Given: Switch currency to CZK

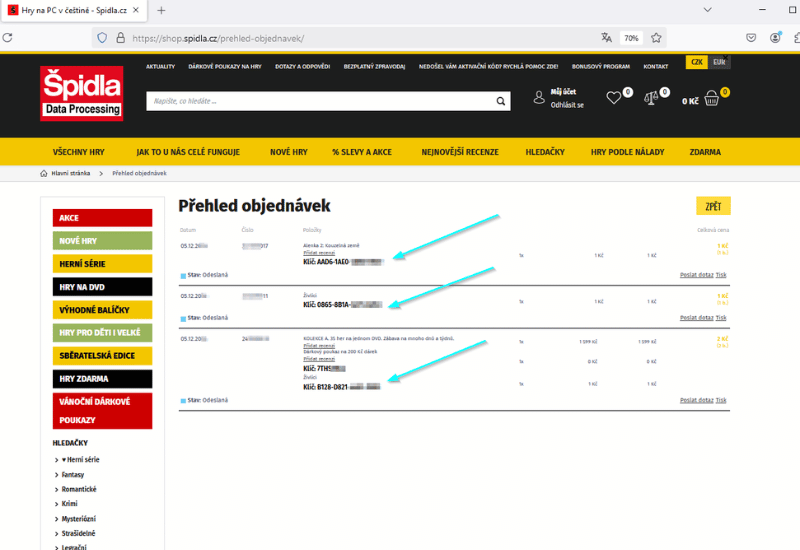Looking at the screenshot, I should 696,62.
